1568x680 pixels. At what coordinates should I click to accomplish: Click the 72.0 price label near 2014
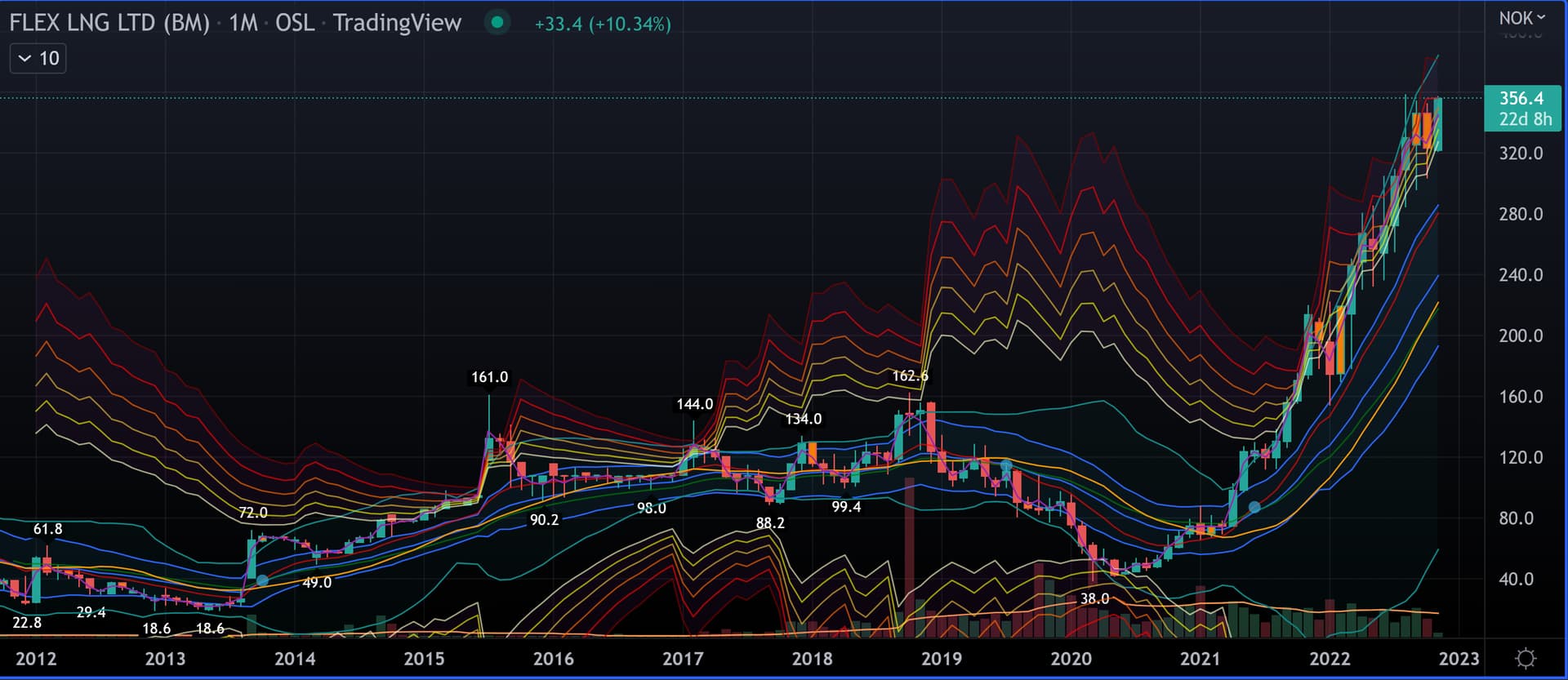tap(252, 513)
